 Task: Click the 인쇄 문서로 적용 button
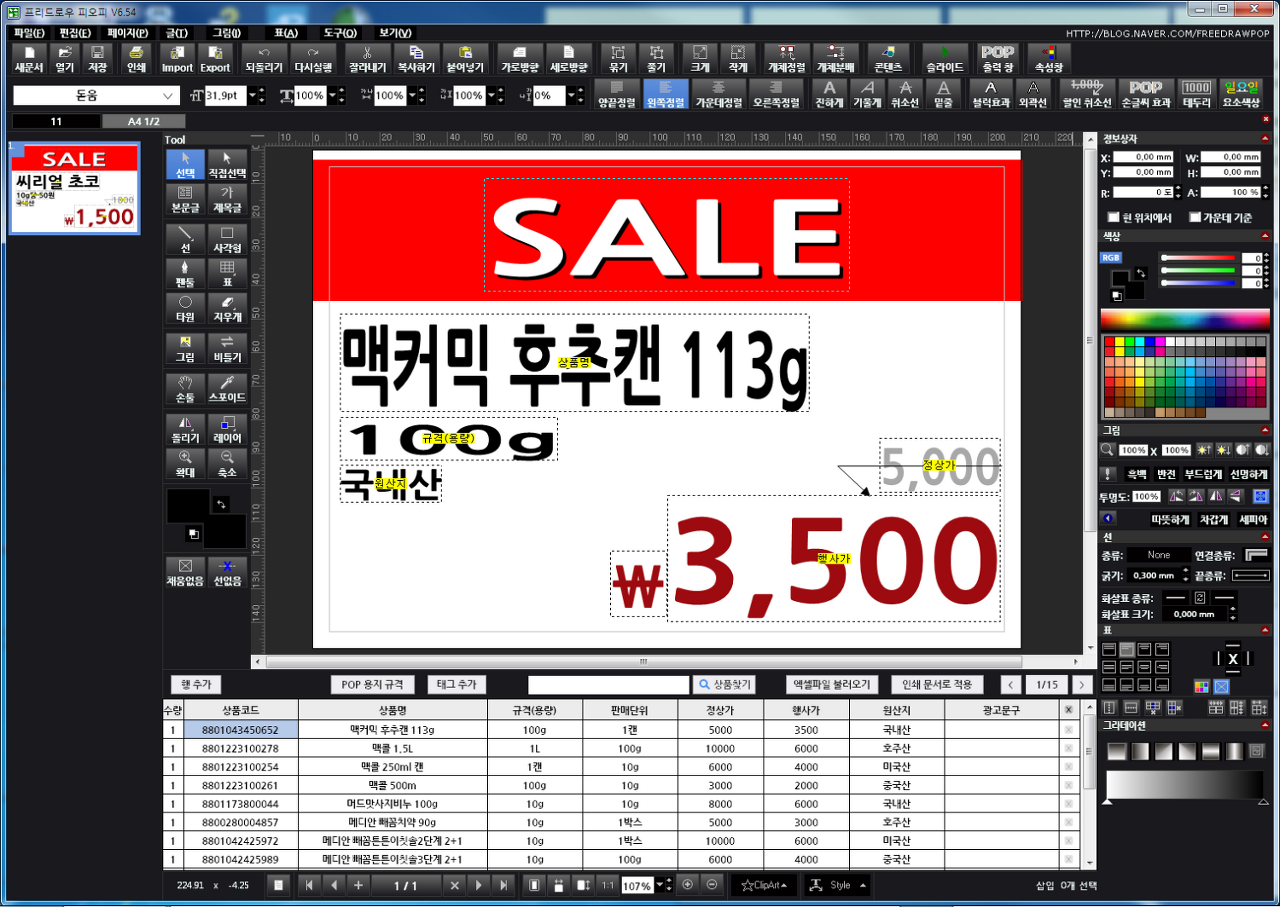tap(937, 685)
